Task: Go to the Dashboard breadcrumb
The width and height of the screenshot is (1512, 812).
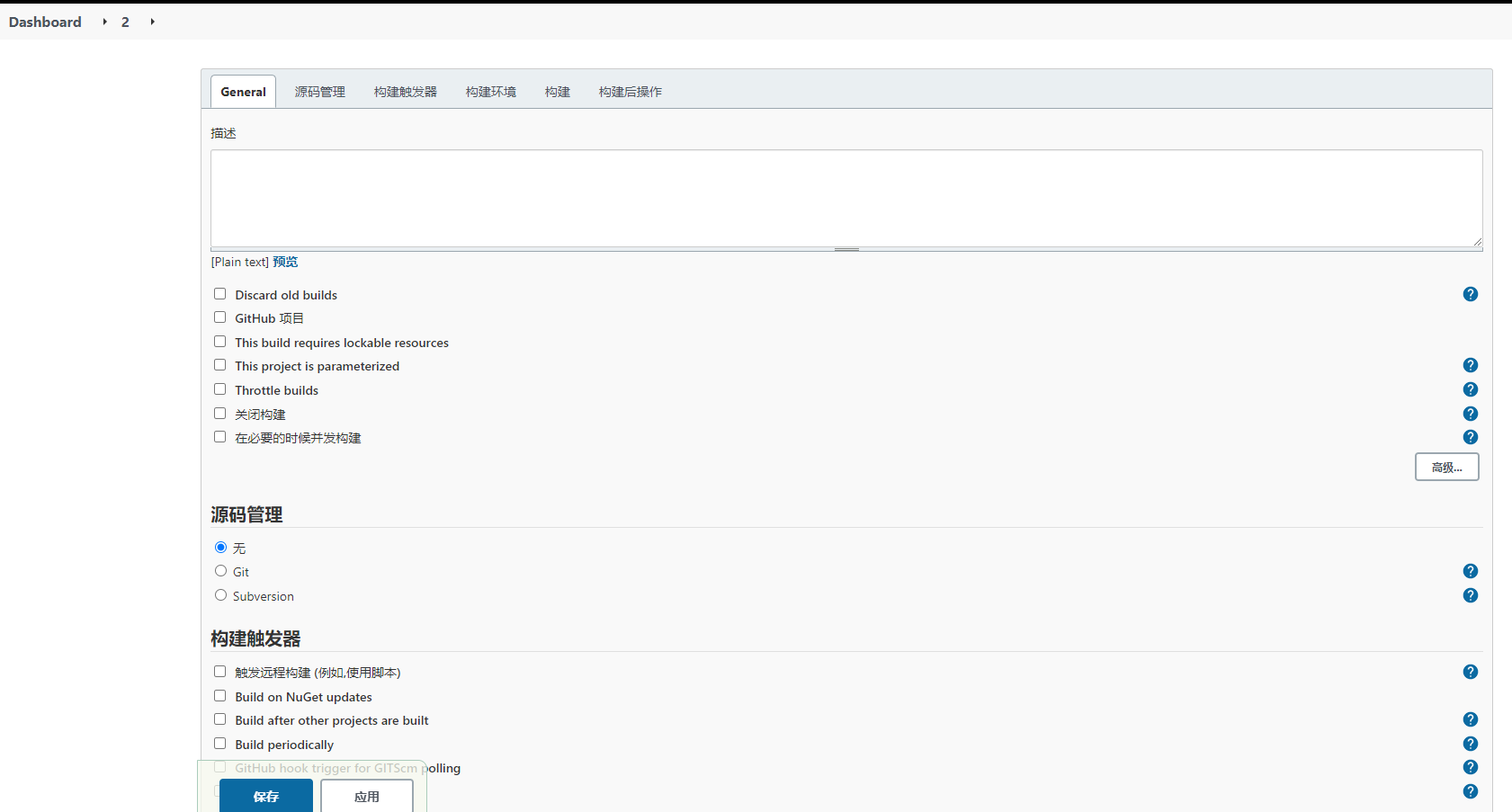Action: pos(45,22)
